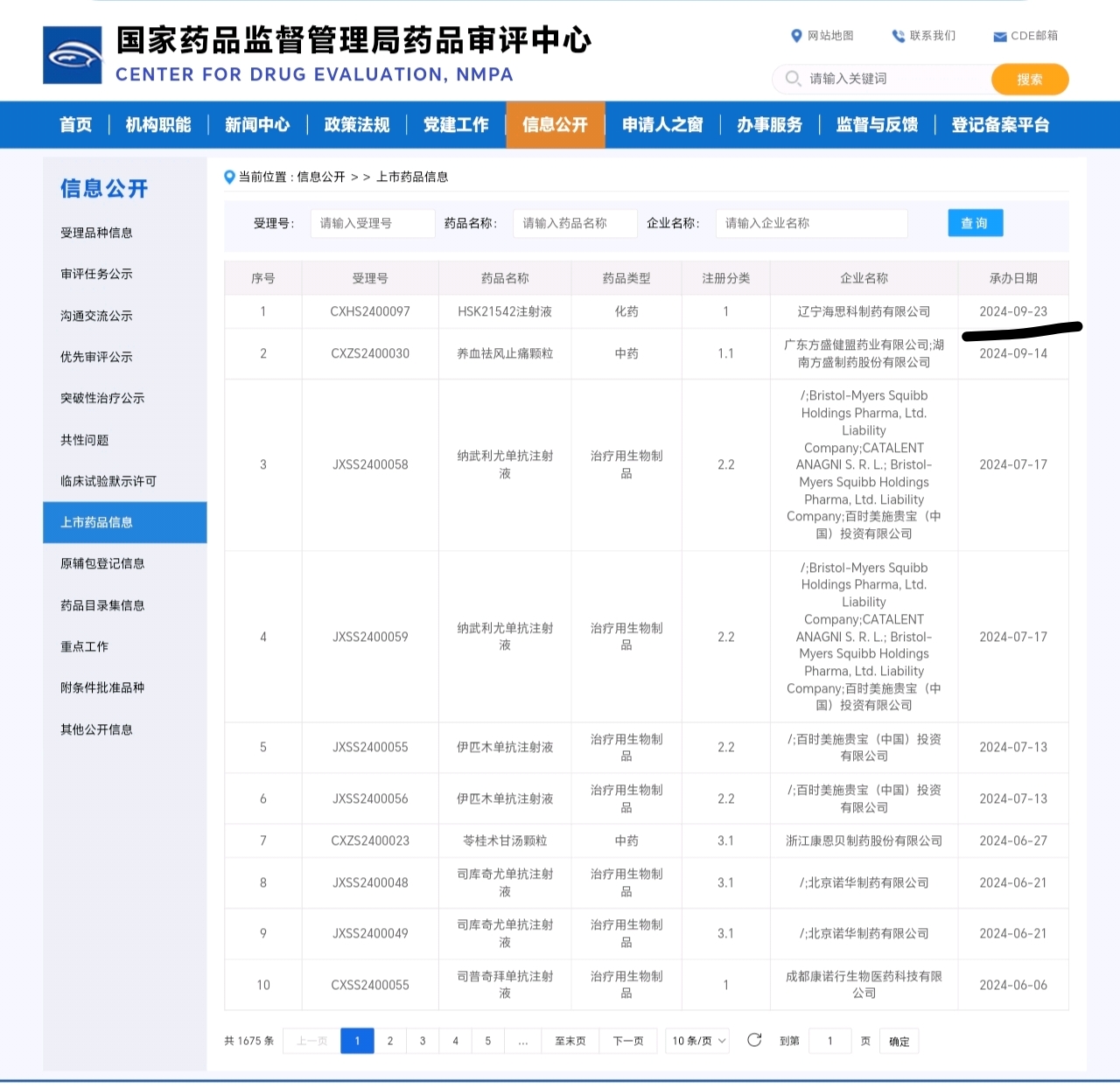
Task: Select 上市药品信息 in sidebar
Action: [x=125, y=522]
